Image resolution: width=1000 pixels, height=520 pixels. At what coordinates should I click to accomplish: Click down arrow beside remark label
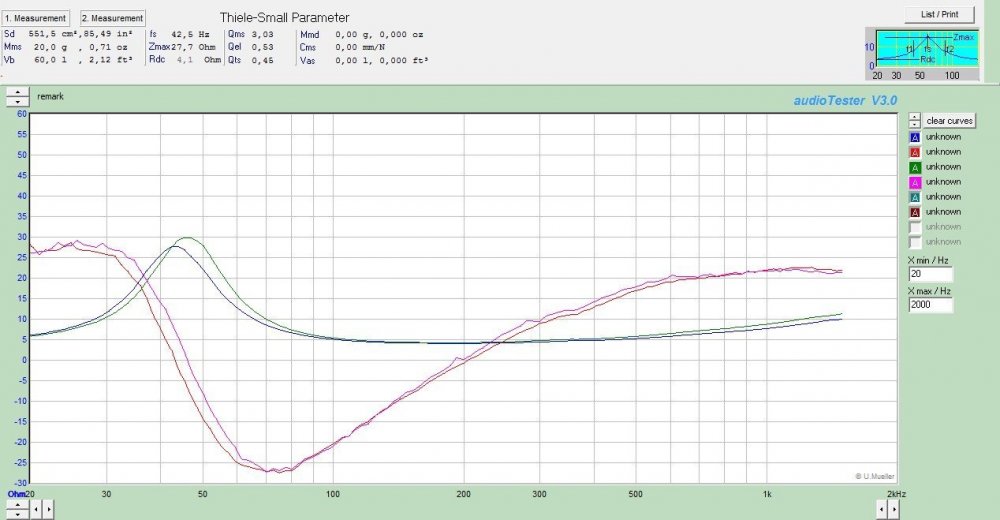(17, 102)
